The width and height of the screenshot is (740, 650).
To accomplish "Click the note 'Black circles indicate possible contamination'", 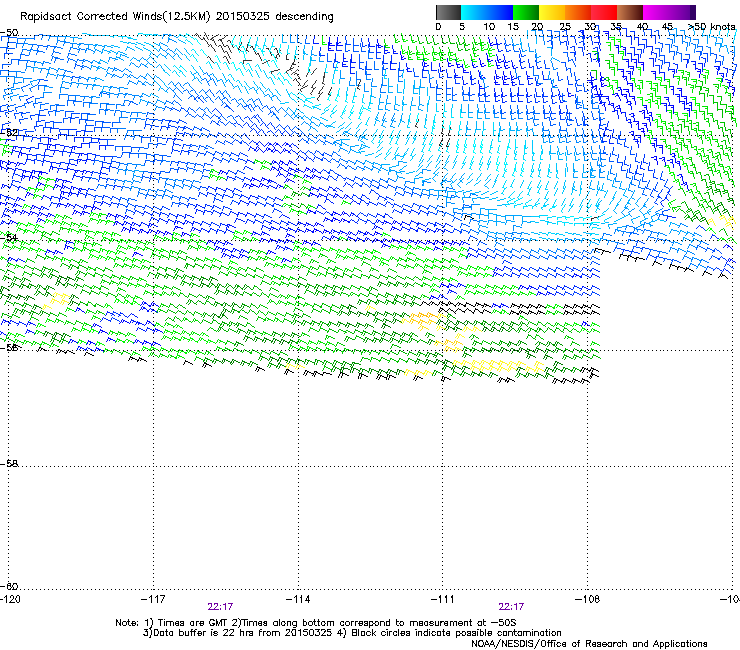I will 456,633.
